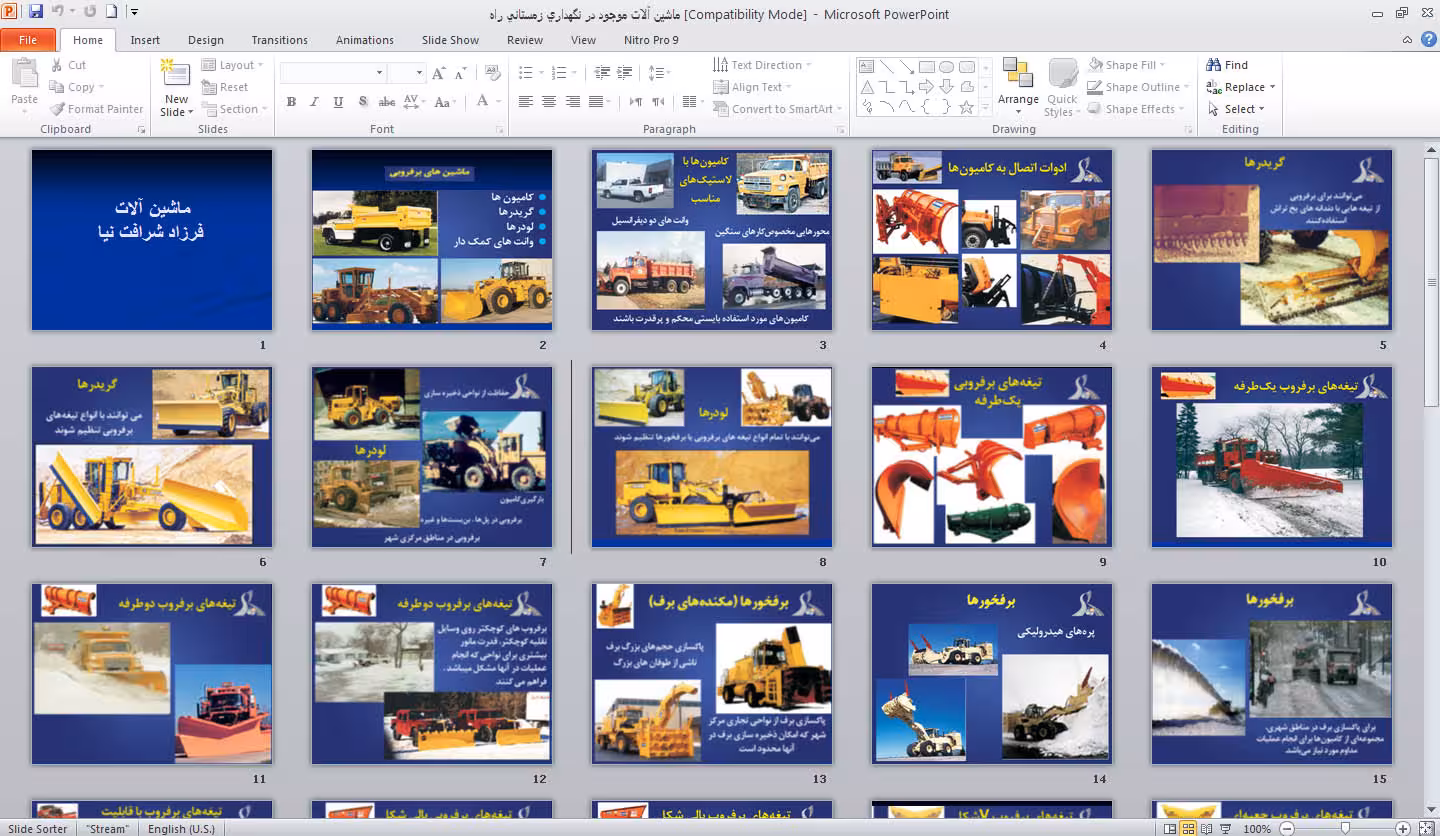Click the Increase List Level icon
This screenshot has width=1440, height=836.
tap(625, 73)
